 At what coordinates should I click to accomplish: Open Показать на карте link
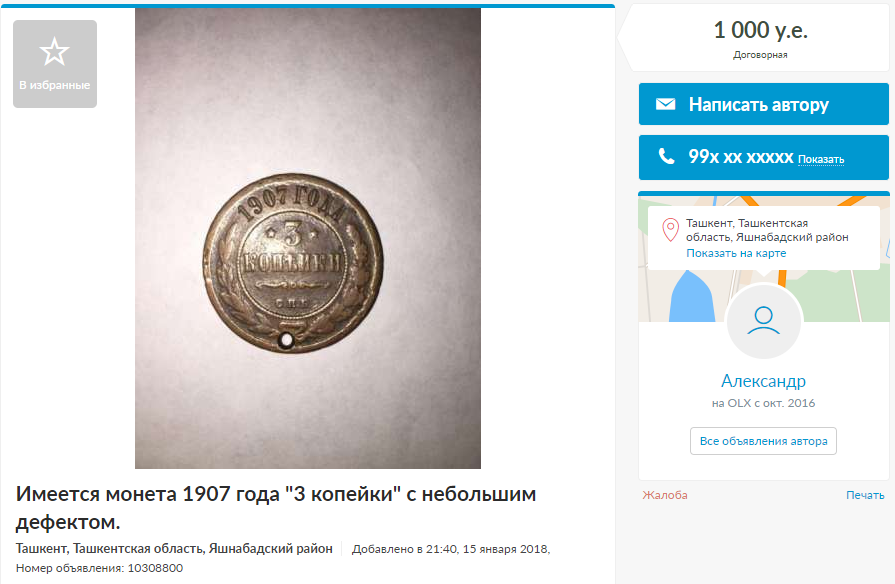coord(736,253)
